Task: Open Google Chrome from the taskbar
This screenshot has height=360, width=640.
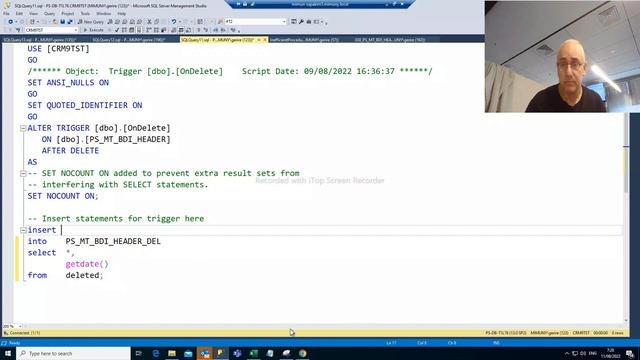Action: (x=302, y=353)
